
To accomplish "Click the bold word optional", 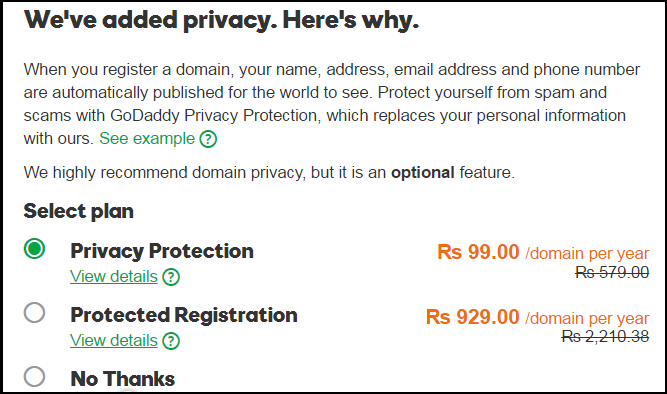I will (423, 173).
